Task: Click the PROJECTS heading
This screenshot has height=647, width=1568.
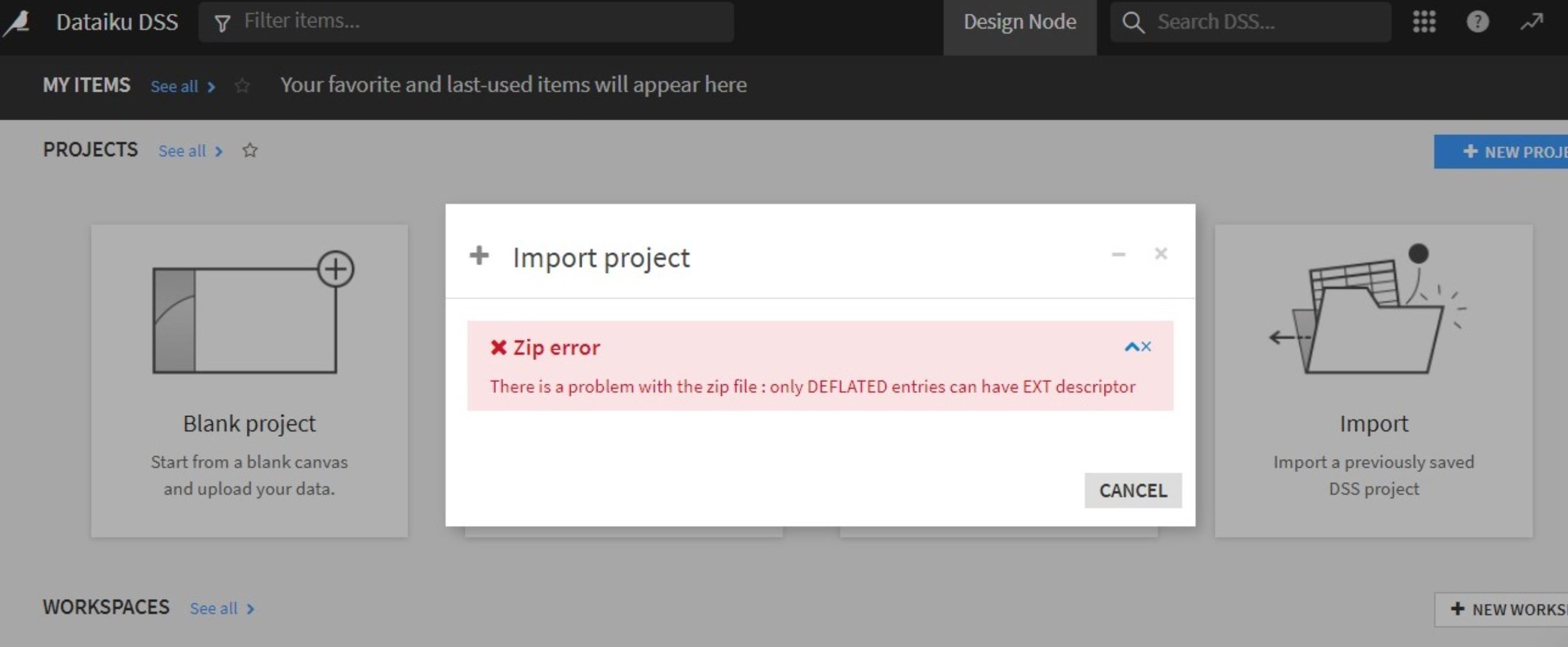Action: click(90, 150)
